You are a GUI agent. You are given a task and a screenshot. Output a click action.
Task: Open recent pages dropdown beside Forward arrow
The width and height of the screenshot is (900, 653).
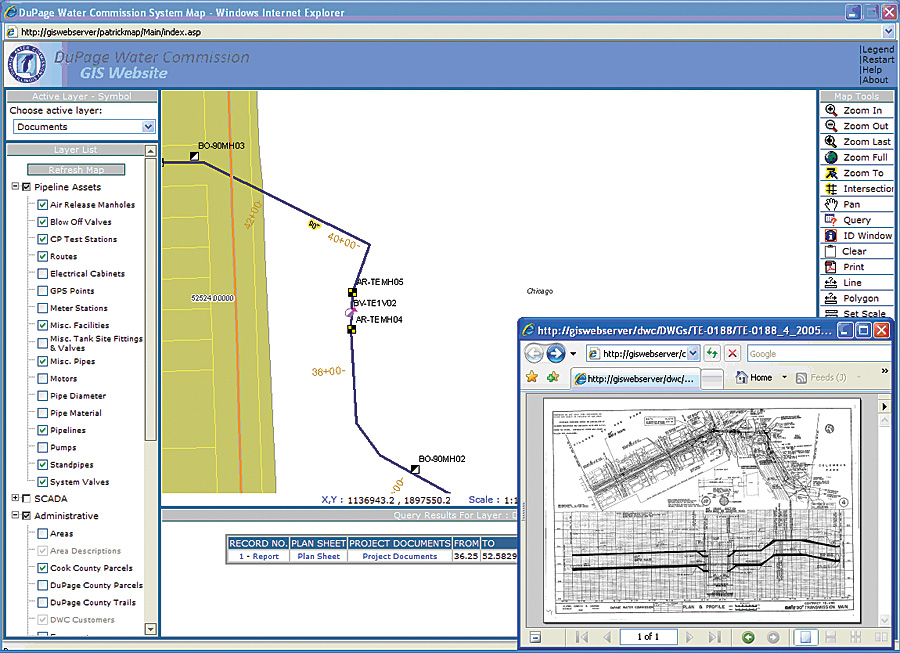coord(573,353)
